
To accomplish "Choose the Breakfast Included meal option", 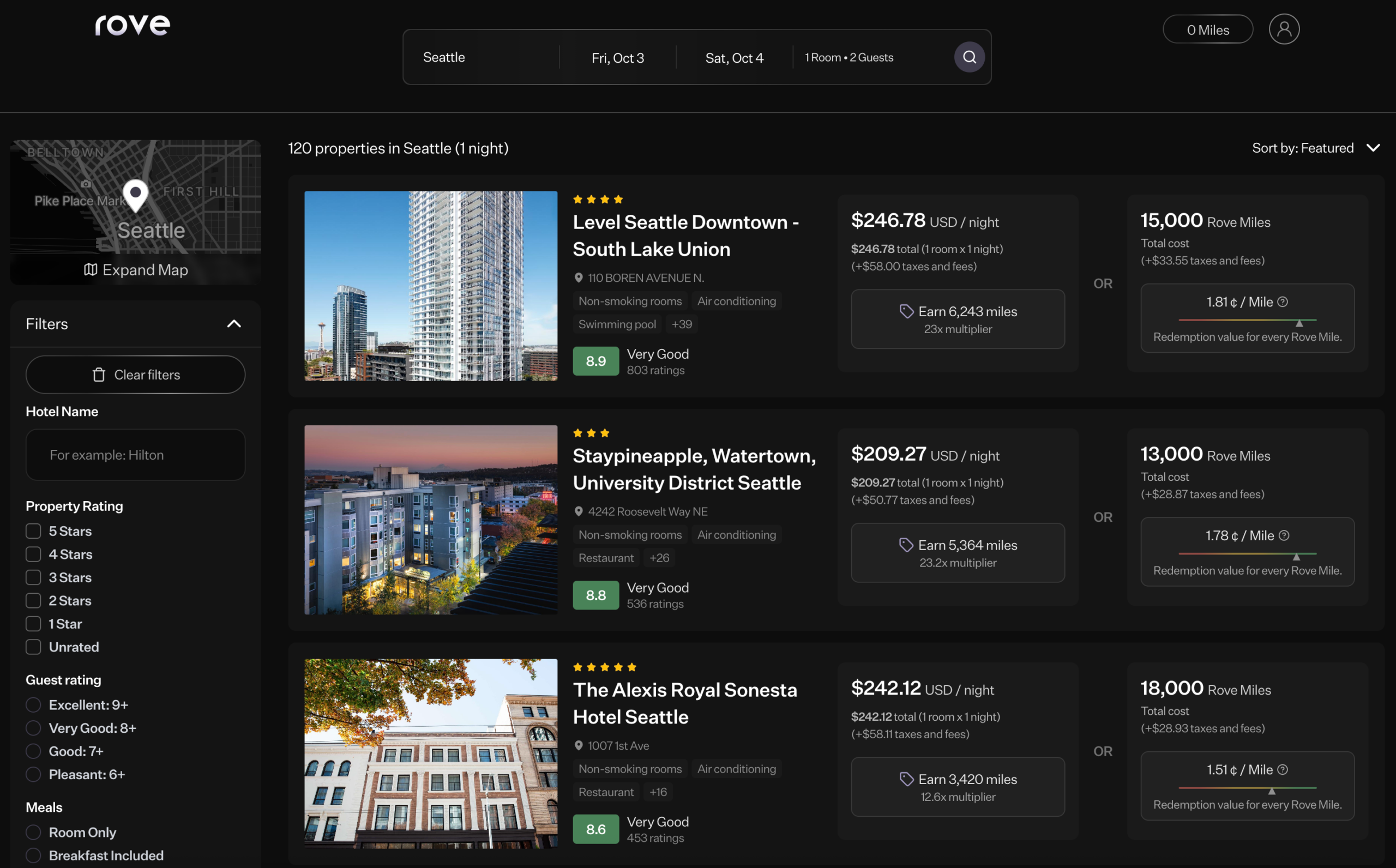I will (x=33, y=855).
